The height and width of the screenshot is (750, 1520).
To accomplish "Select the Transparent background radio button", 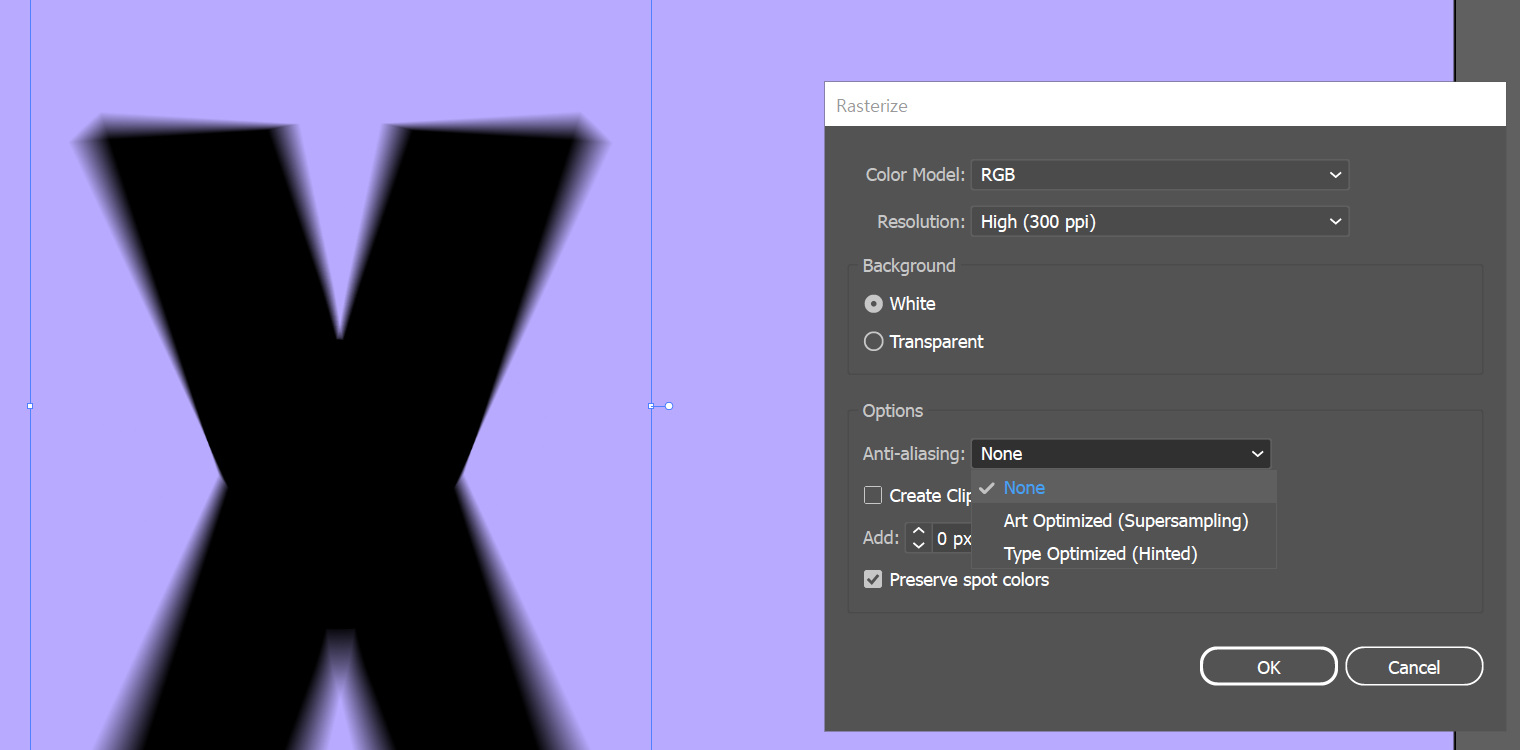I will pos(873,342).
